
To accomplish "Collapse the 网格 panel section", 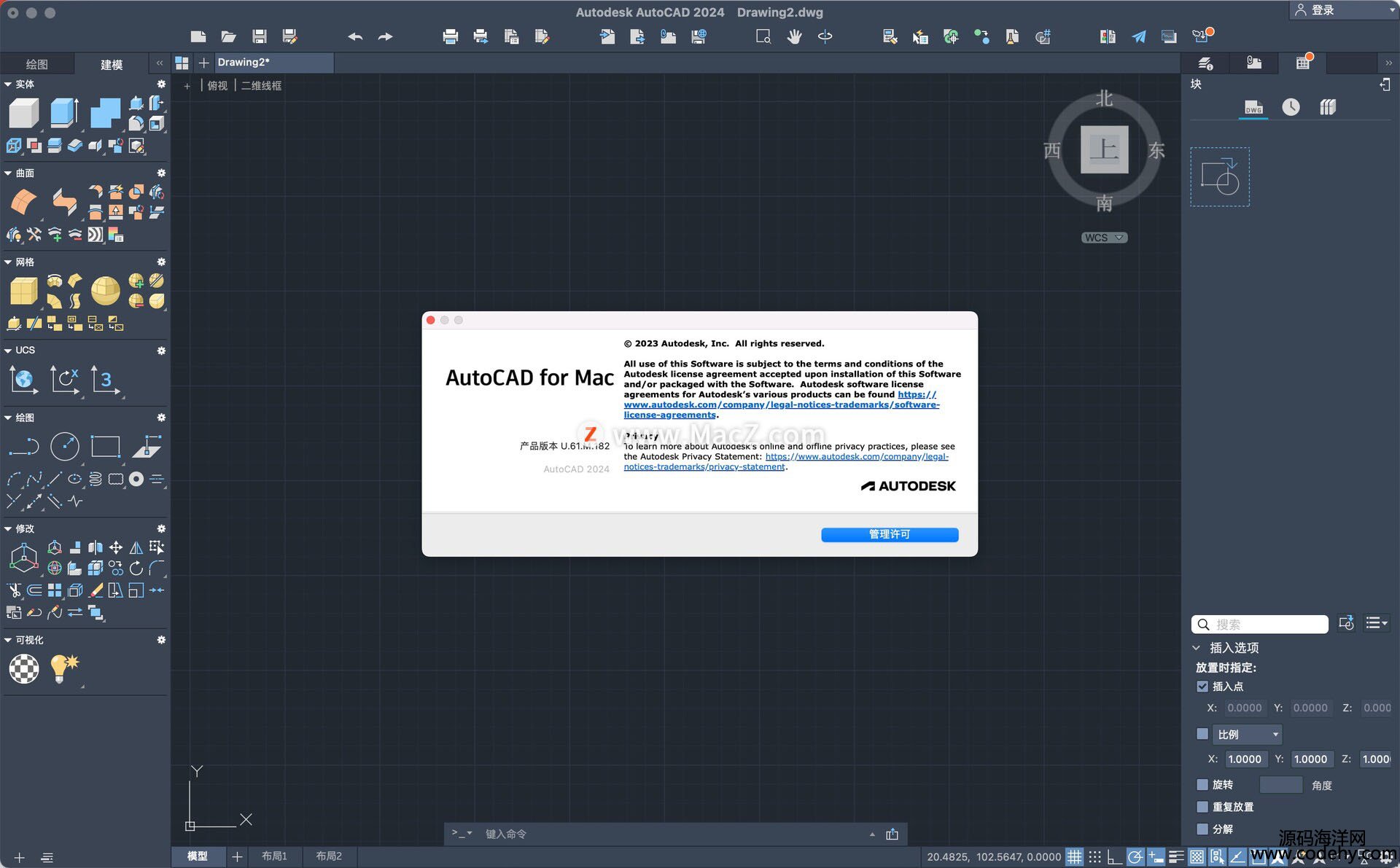I will point(8,262).
